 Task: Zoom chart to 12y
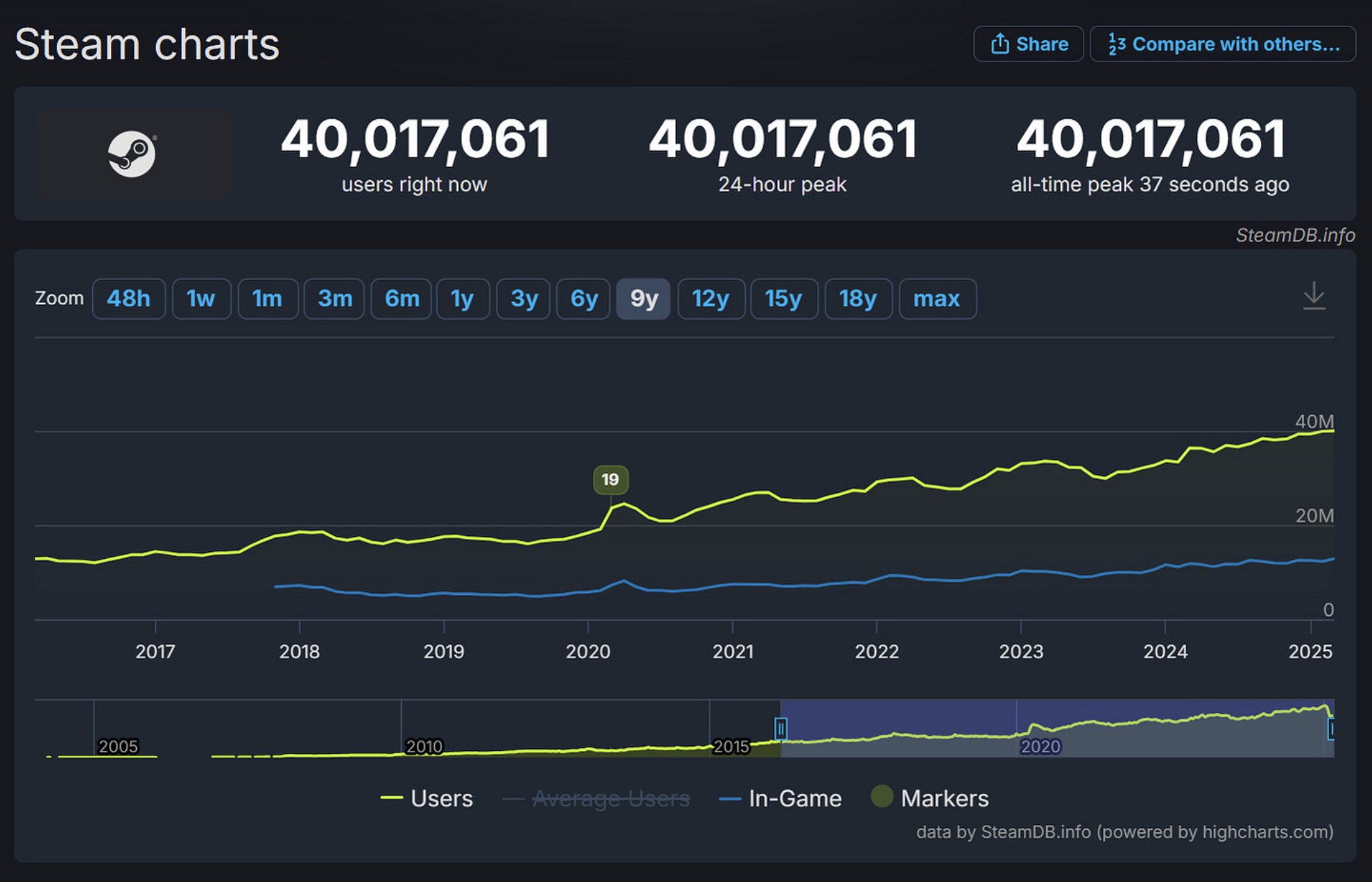(x=711, y=299)
